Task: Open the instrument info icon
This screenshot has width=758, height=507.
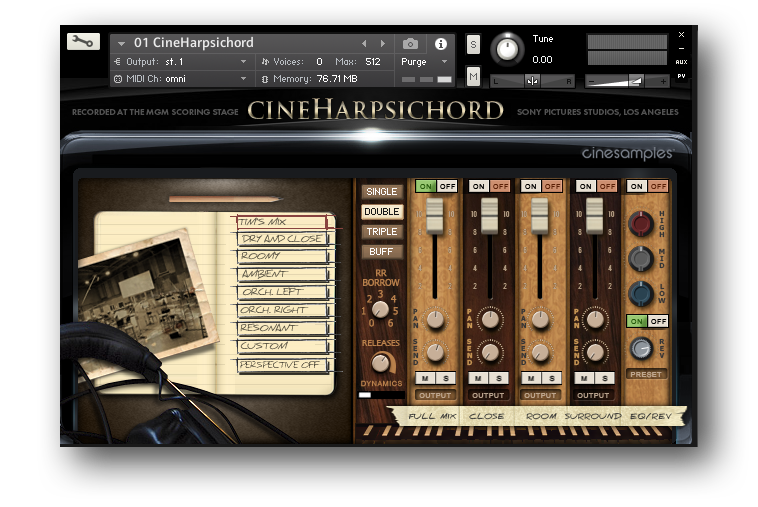Action: coord(440,44)
